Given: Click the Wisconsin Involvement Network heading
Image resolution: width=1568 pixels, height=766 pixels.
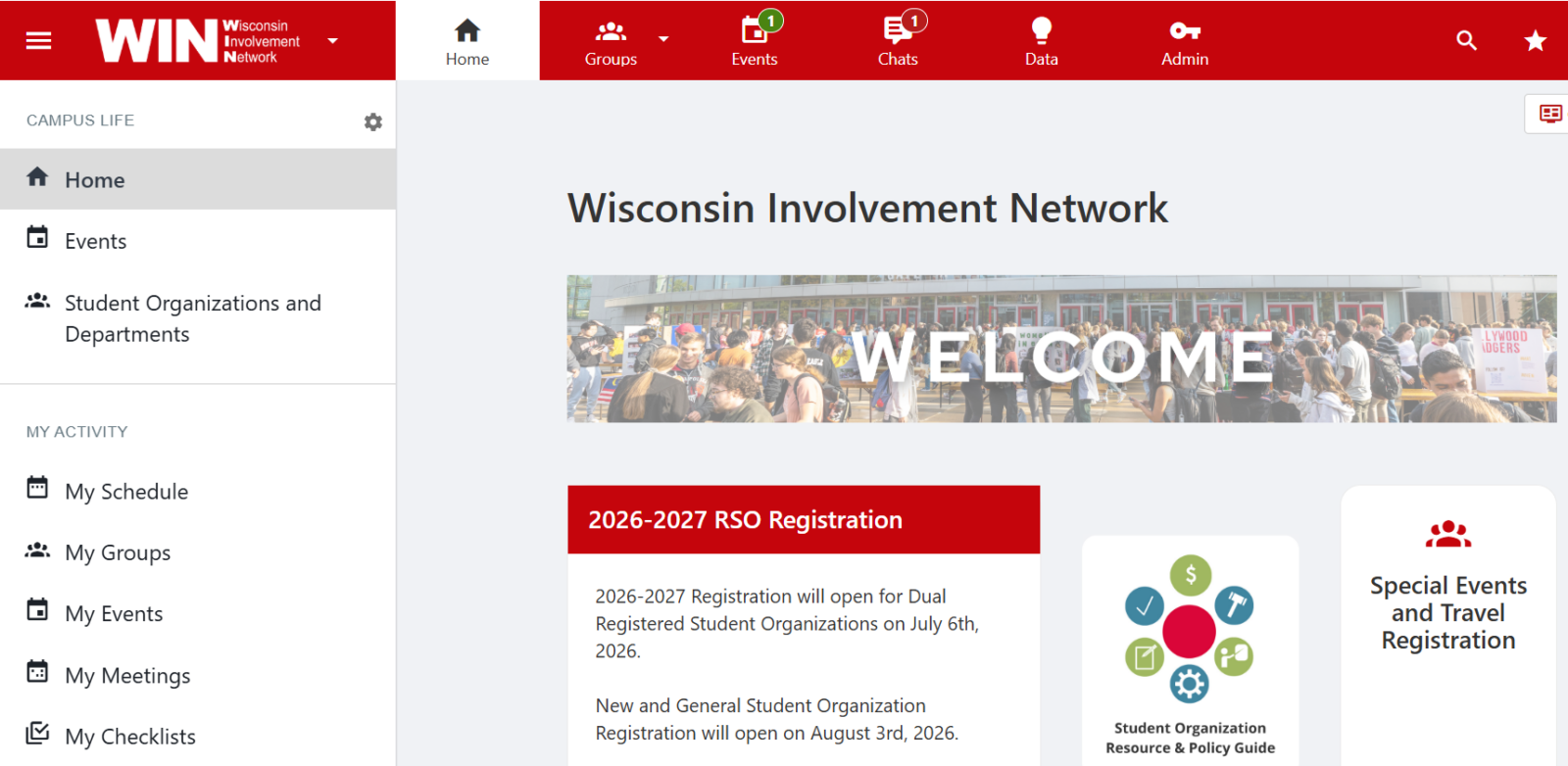Looking at the screenshot, I should [x=867, y=208].
